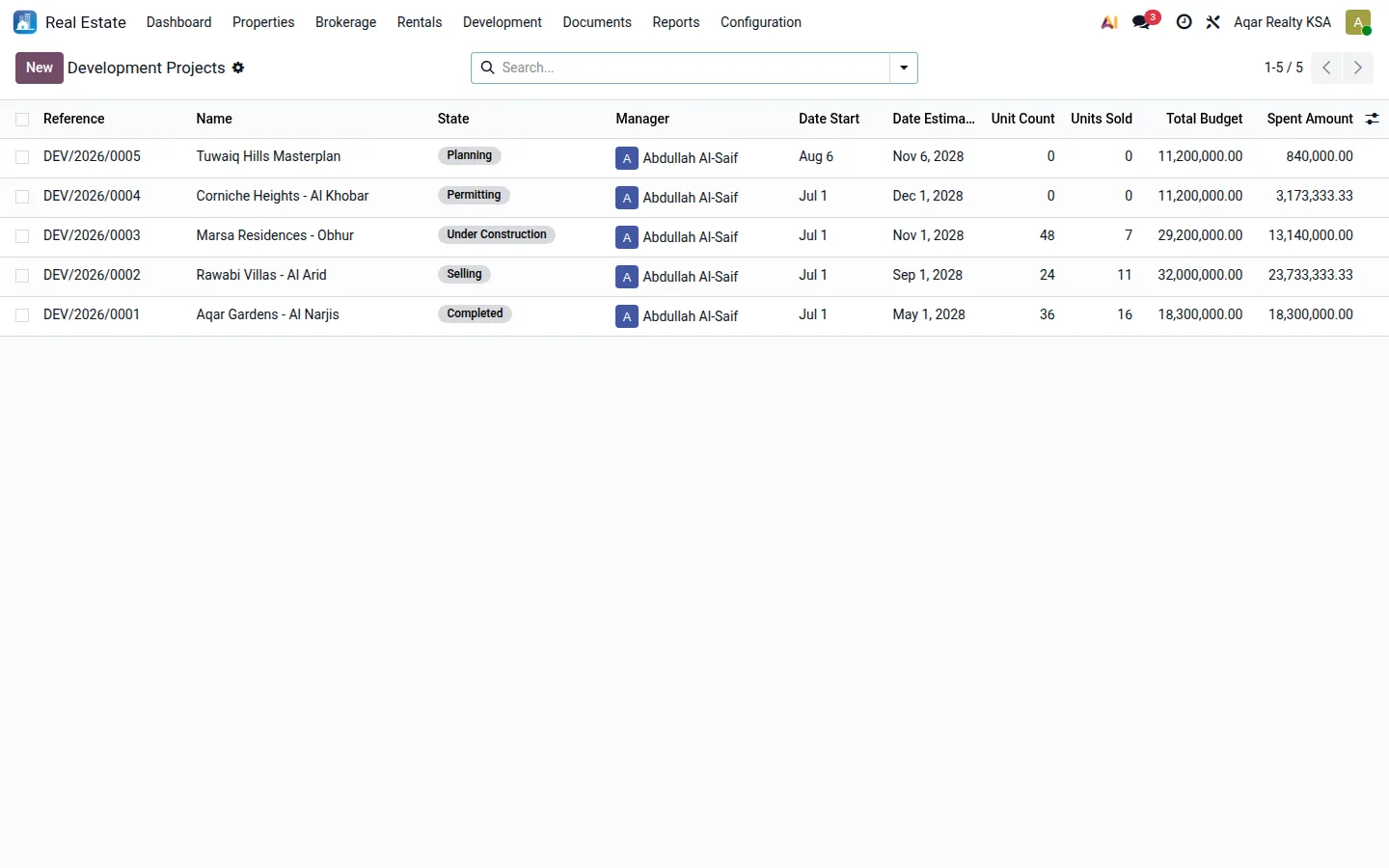This screenshot has height=868, width=1389.
Task: Open the Rentals menu
Action: [x=420, y=22]
